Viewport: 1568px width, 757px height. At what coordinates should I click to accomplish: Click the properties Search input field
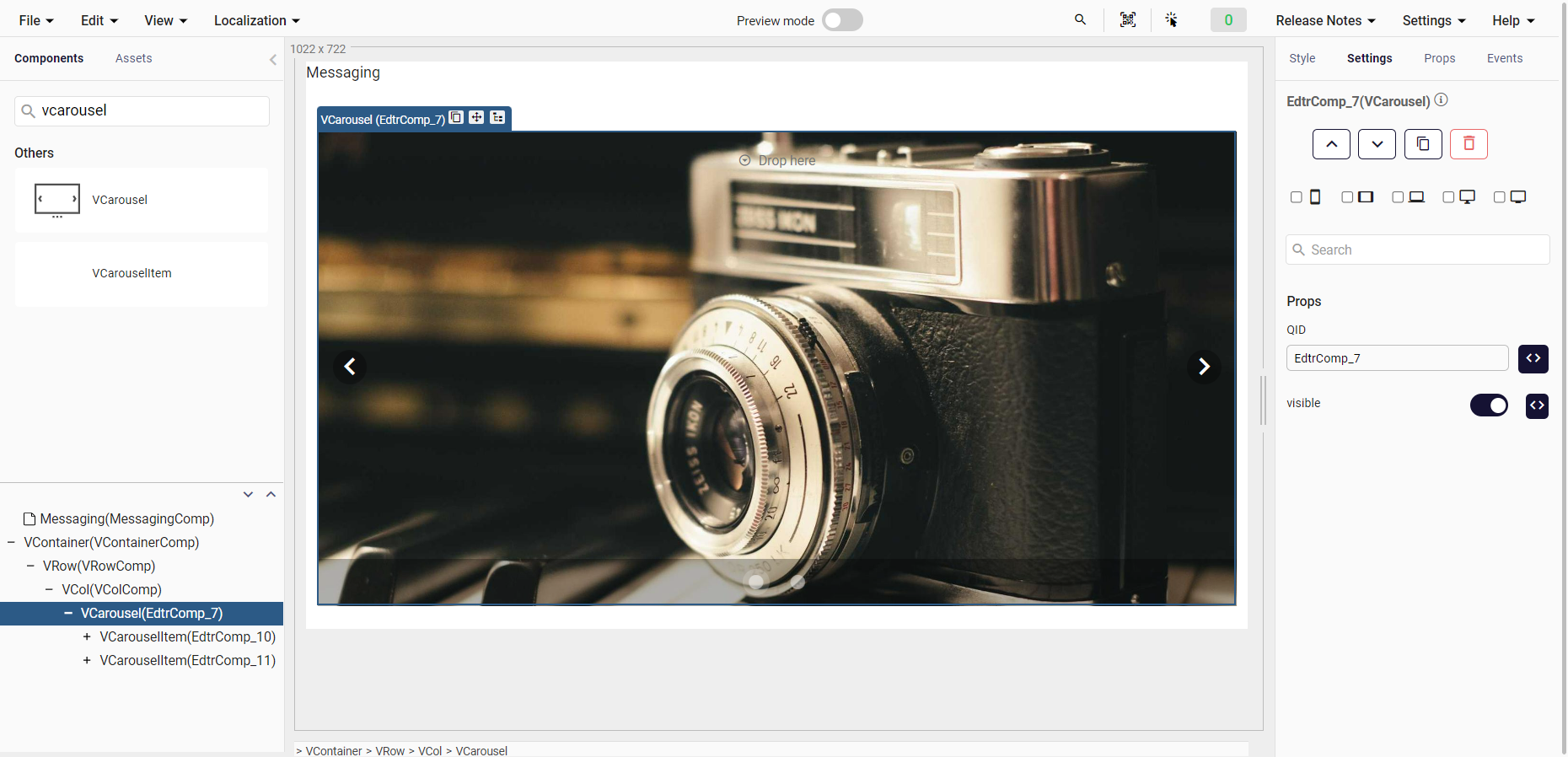(x=1425, y=250)
